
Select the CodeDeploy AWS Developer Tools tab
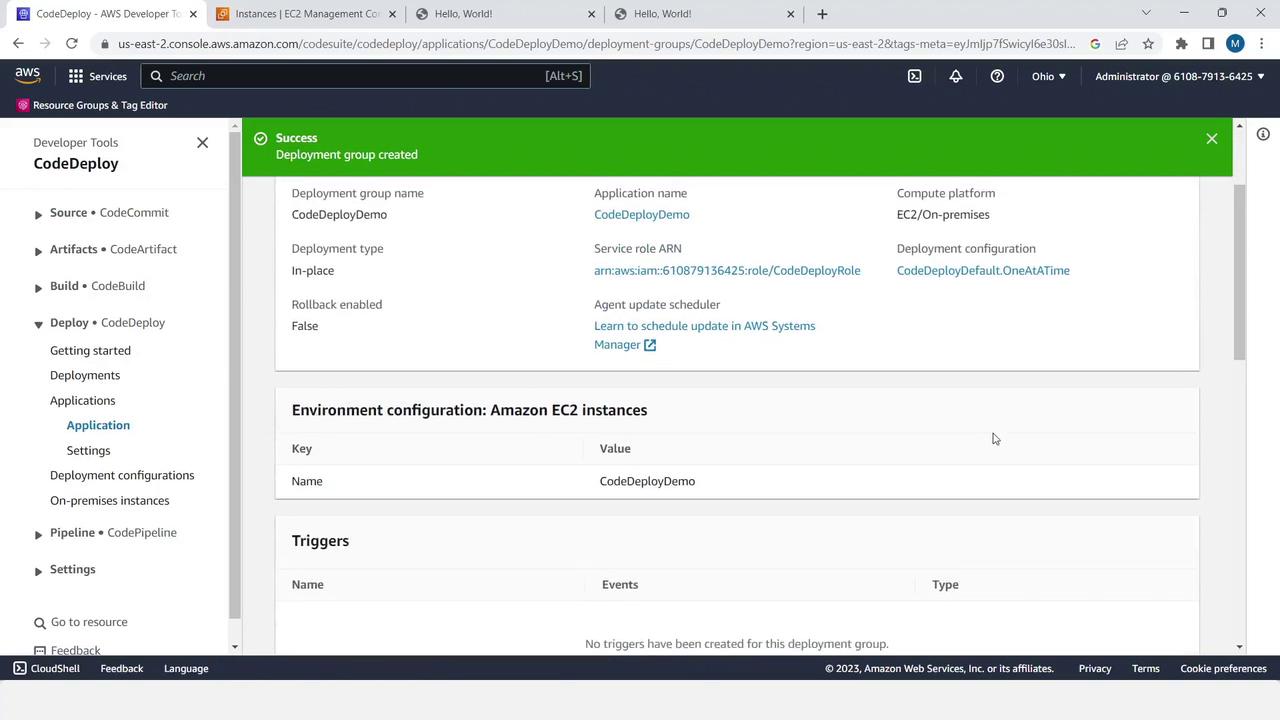[107, 14]
